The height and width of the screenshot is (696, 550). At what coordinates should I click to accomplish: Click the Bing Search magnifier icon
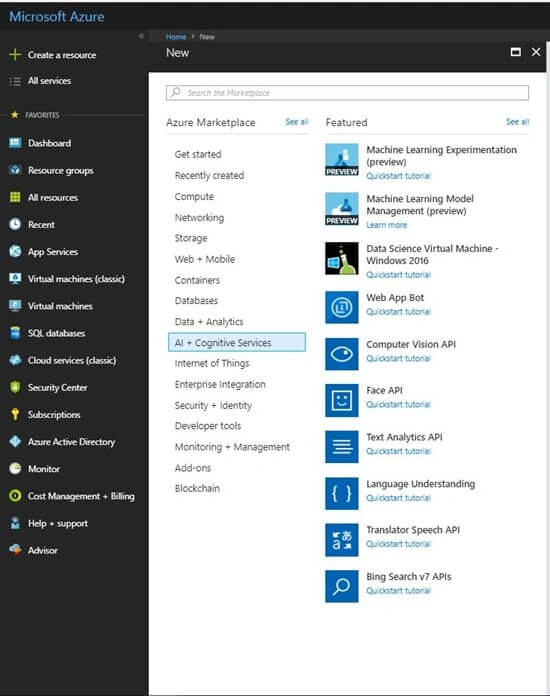pyautogui.click(x=341, y=586)
